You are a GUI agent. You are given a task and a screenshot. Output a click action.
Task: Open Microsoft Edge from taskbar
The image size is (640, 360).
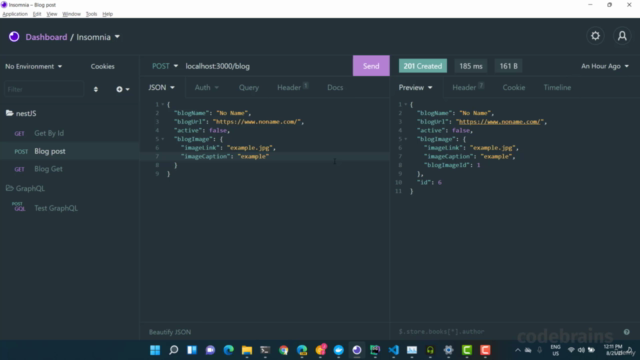coord(229,350)
